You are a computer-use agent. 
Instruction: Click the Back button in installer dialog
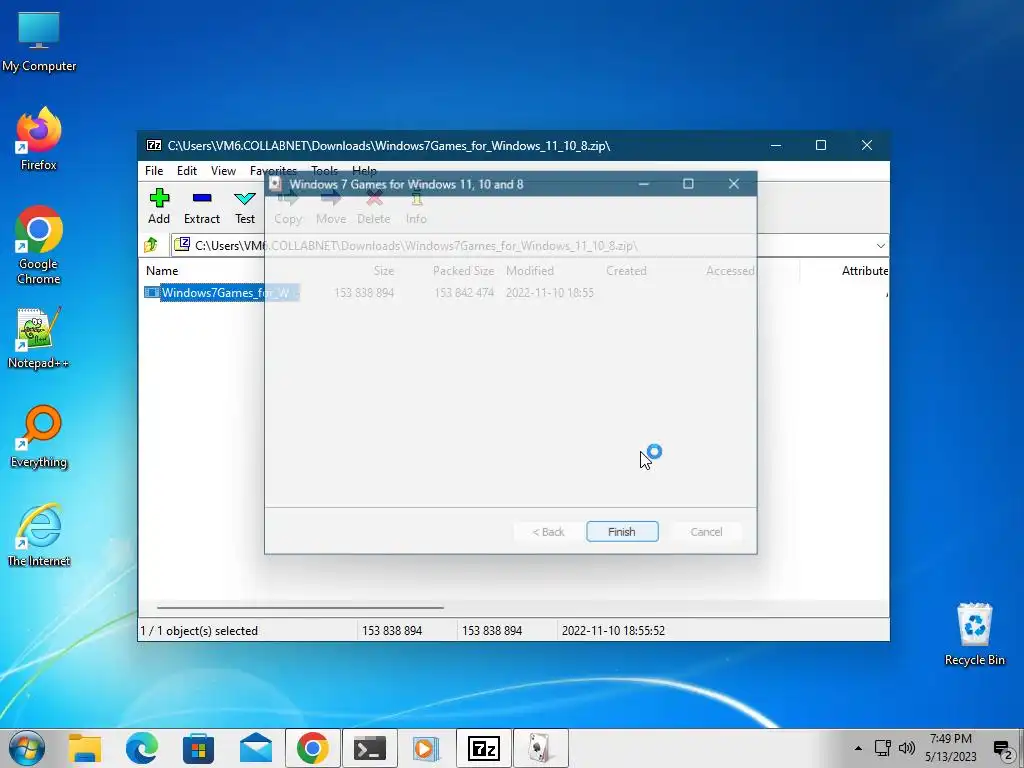click(x=548, y=532)
